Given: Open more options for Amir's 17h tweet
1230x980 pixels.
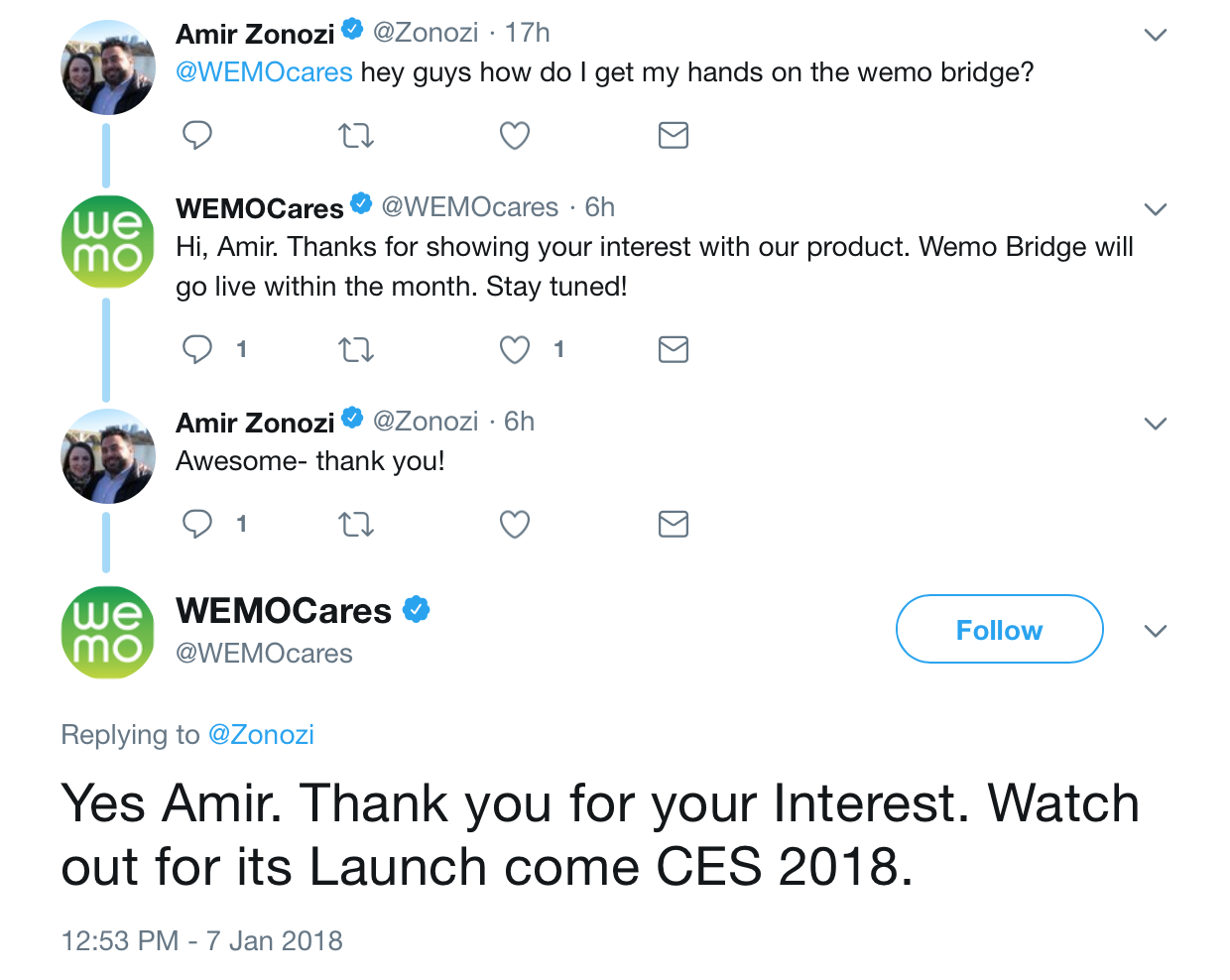Looking at the screenshot, I should [1155, 35].
